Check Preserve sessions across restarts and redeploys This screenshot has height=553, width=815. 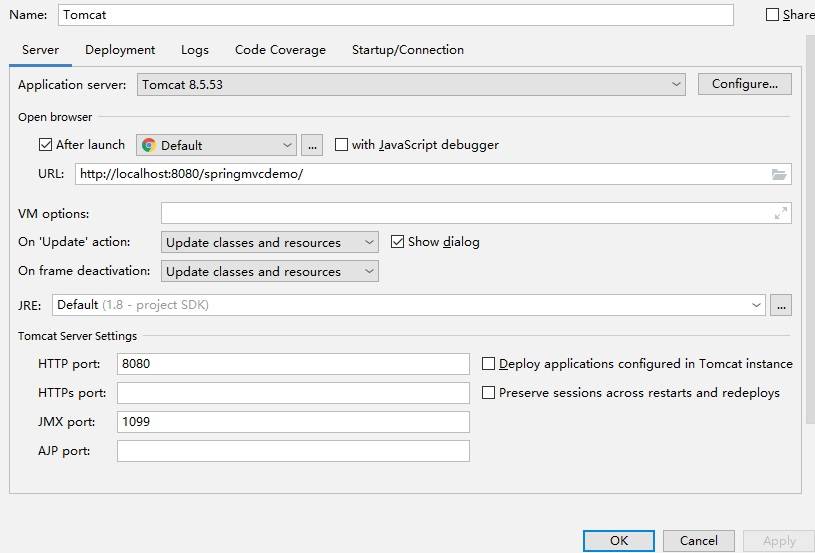pyautogui.click(x=489, y=393)
